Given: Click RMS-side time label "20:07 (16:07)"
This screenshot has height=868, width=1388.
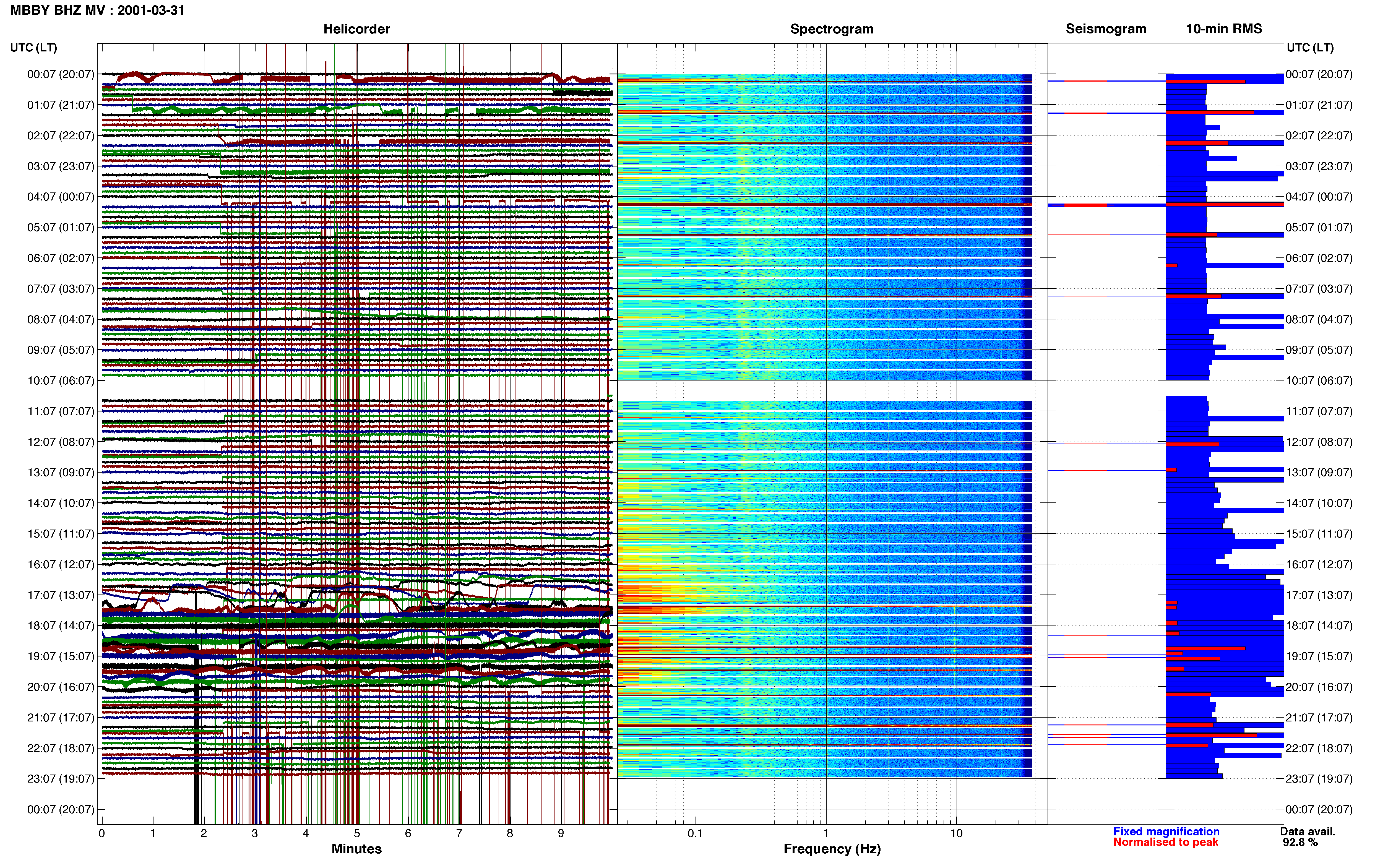Looking at the screenshot, I should click(1319, 687).
